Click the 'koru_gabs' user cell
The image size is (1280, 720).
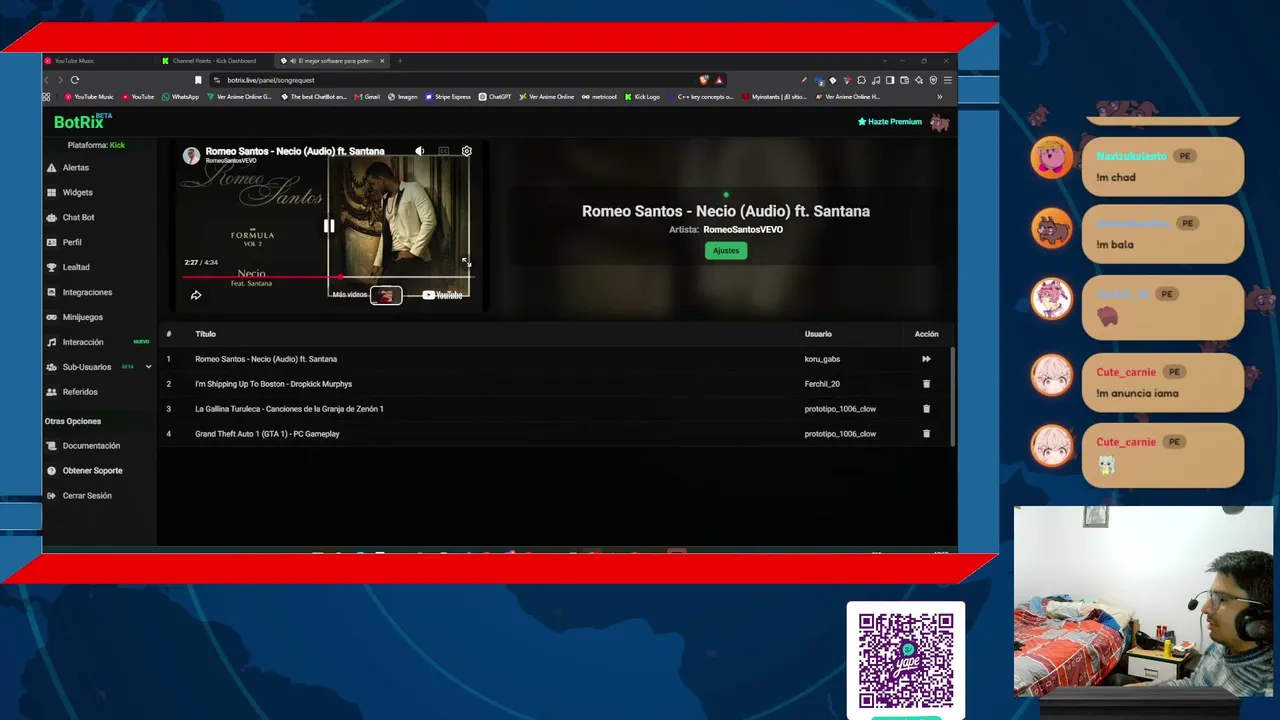point(822,359)
